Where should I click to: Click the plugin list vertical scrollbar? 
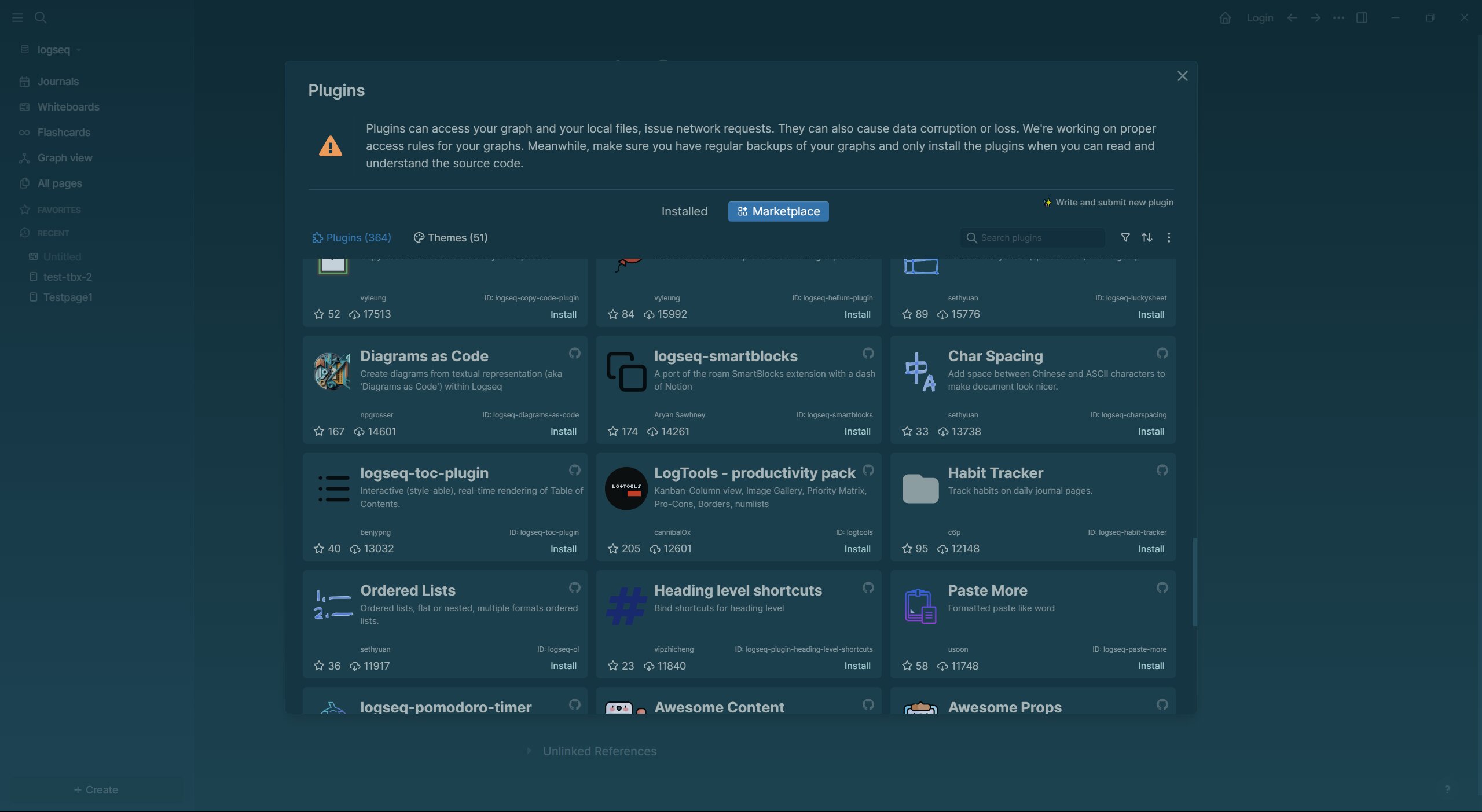click(x=1194, y=582)
